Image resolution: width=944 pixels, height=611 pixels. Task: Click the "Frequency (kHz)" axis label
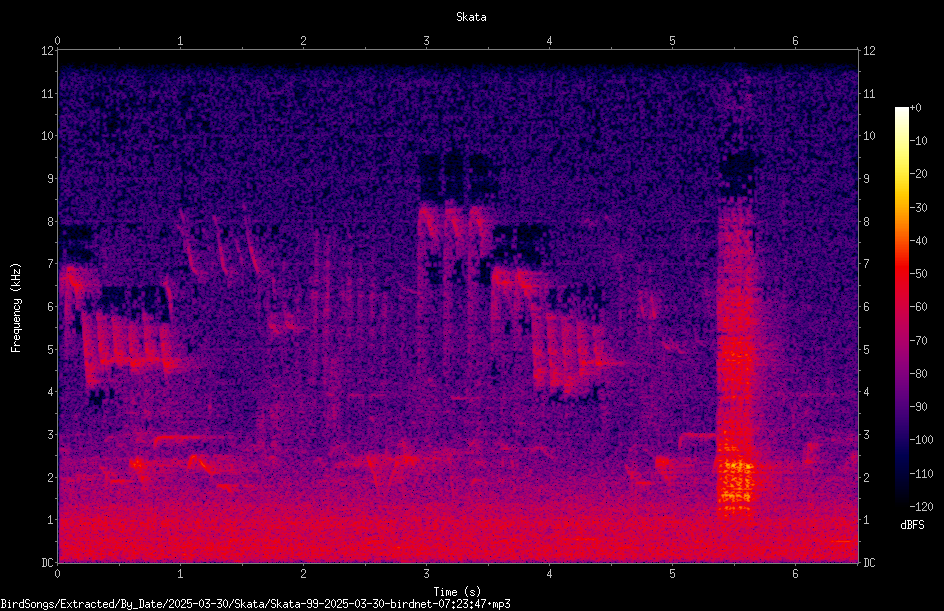coord(16,307)
